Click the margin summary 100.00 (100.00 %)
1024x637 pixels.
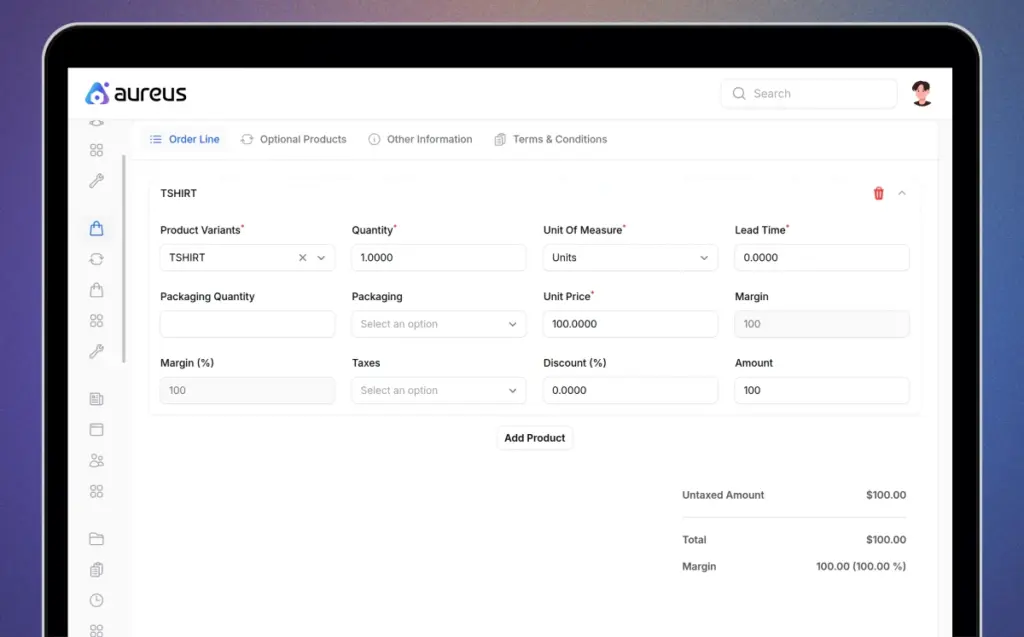(x=861, y=566)
